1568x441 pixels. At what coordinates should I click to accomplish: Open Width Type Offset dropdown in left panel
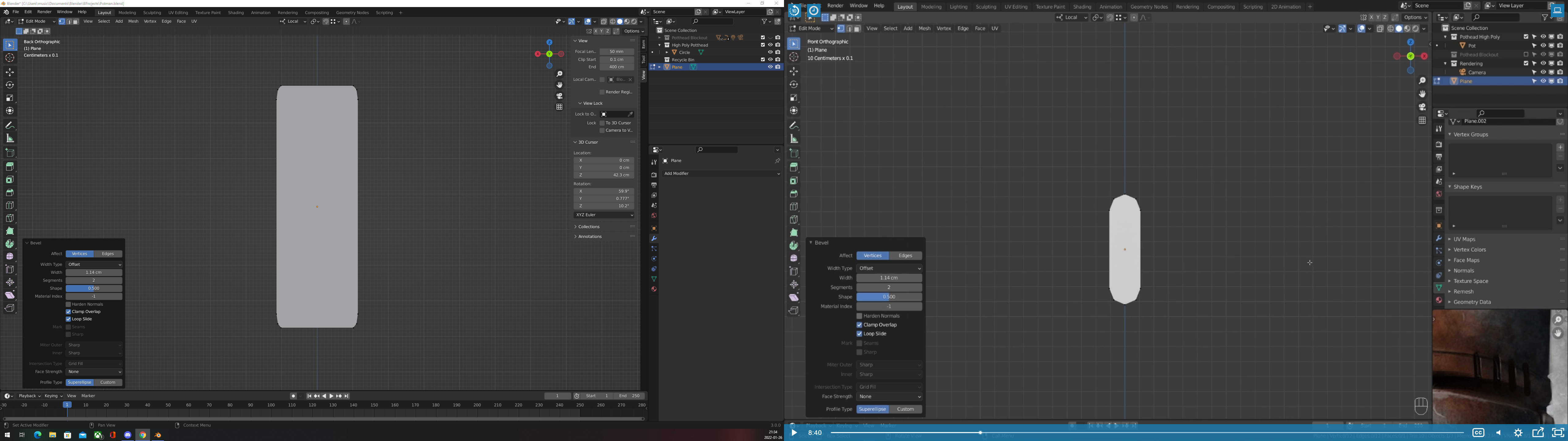[x=94, y=265]
